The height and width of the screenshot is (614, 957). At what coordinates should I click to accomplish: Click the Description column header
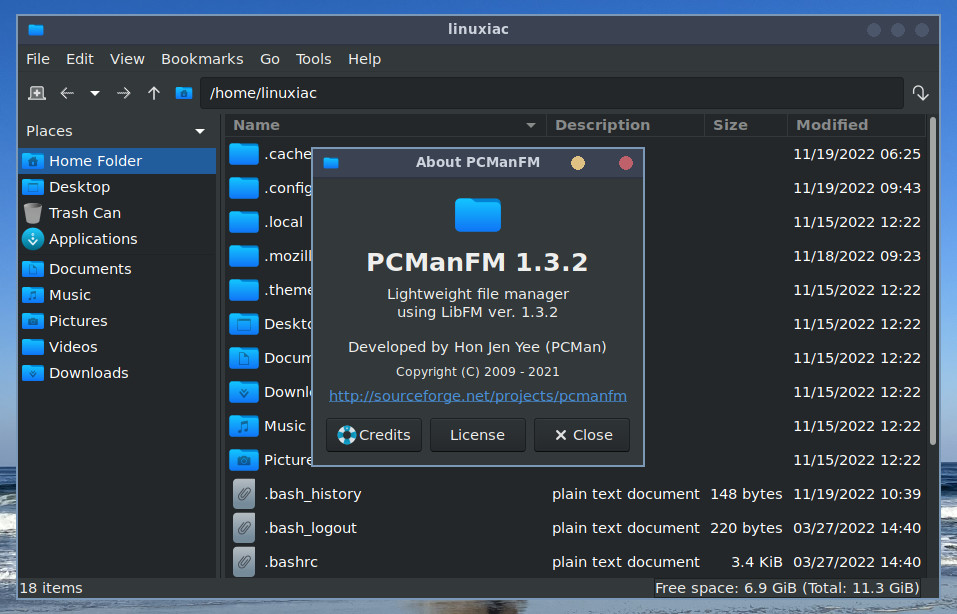coord(626,125)
